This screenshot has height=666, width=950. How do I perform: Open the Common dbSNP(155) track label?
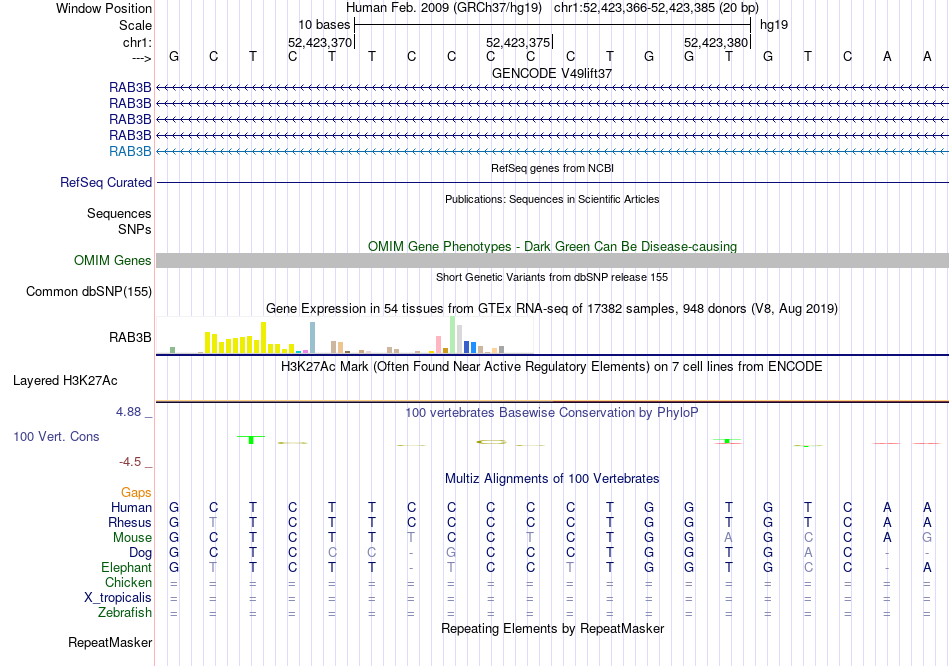(x=88, y=291)
